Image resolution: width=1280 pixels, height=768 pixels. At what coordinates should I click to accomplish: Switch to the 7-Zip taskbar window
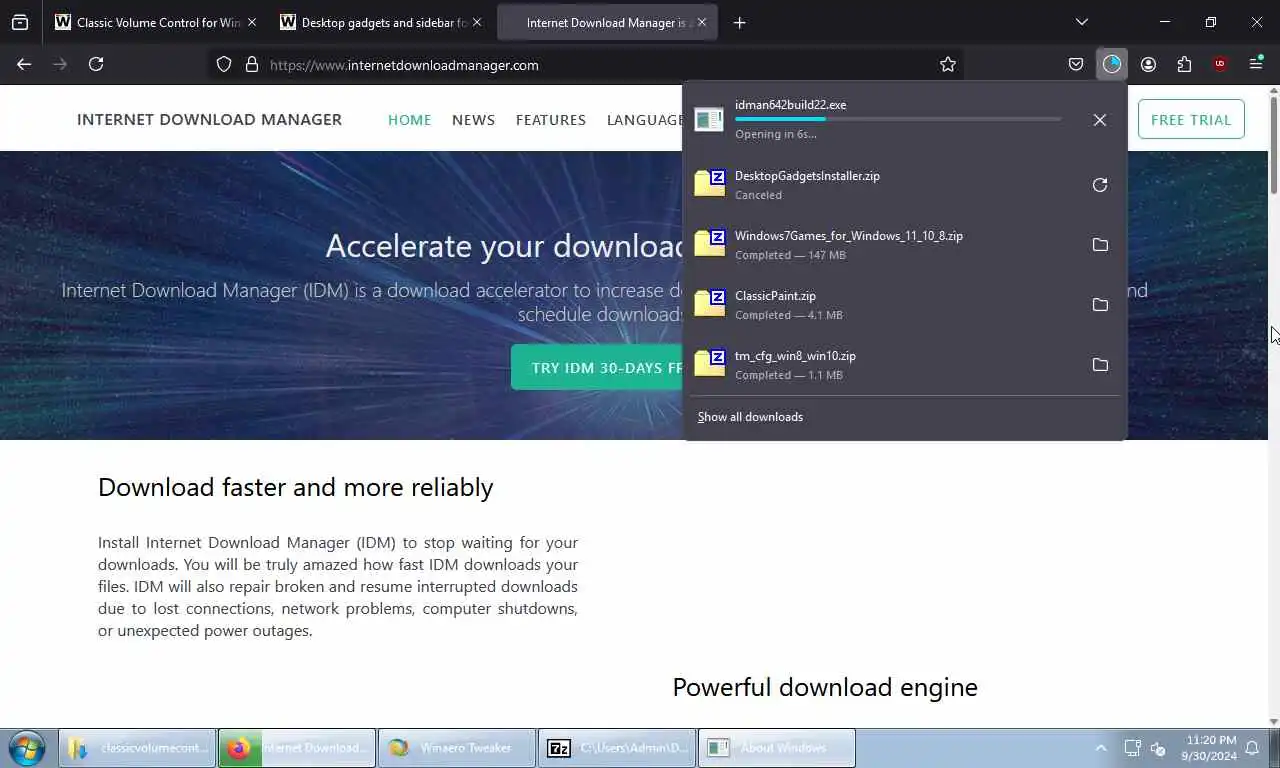pyautogui.click(x=617, y=748)
